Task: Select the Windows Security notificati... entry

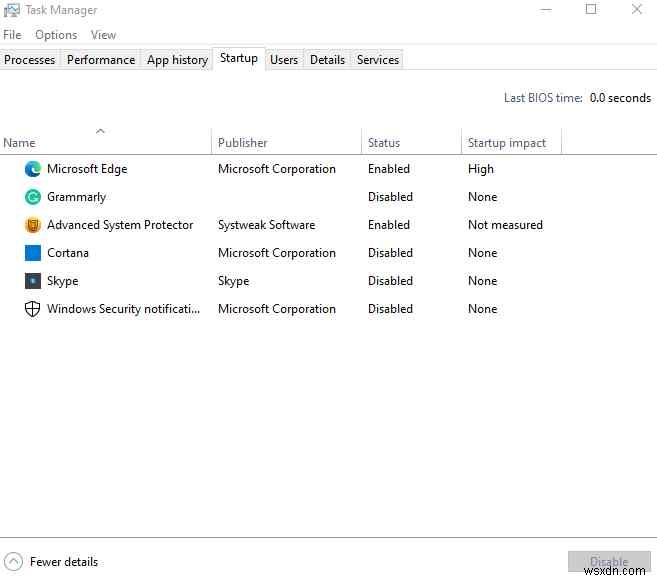Action: pyautogui.click(x=124, y=310)
